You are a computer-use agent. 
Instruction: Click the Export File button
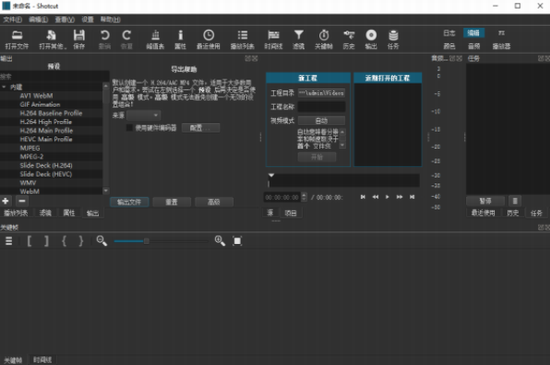point(129,202)
